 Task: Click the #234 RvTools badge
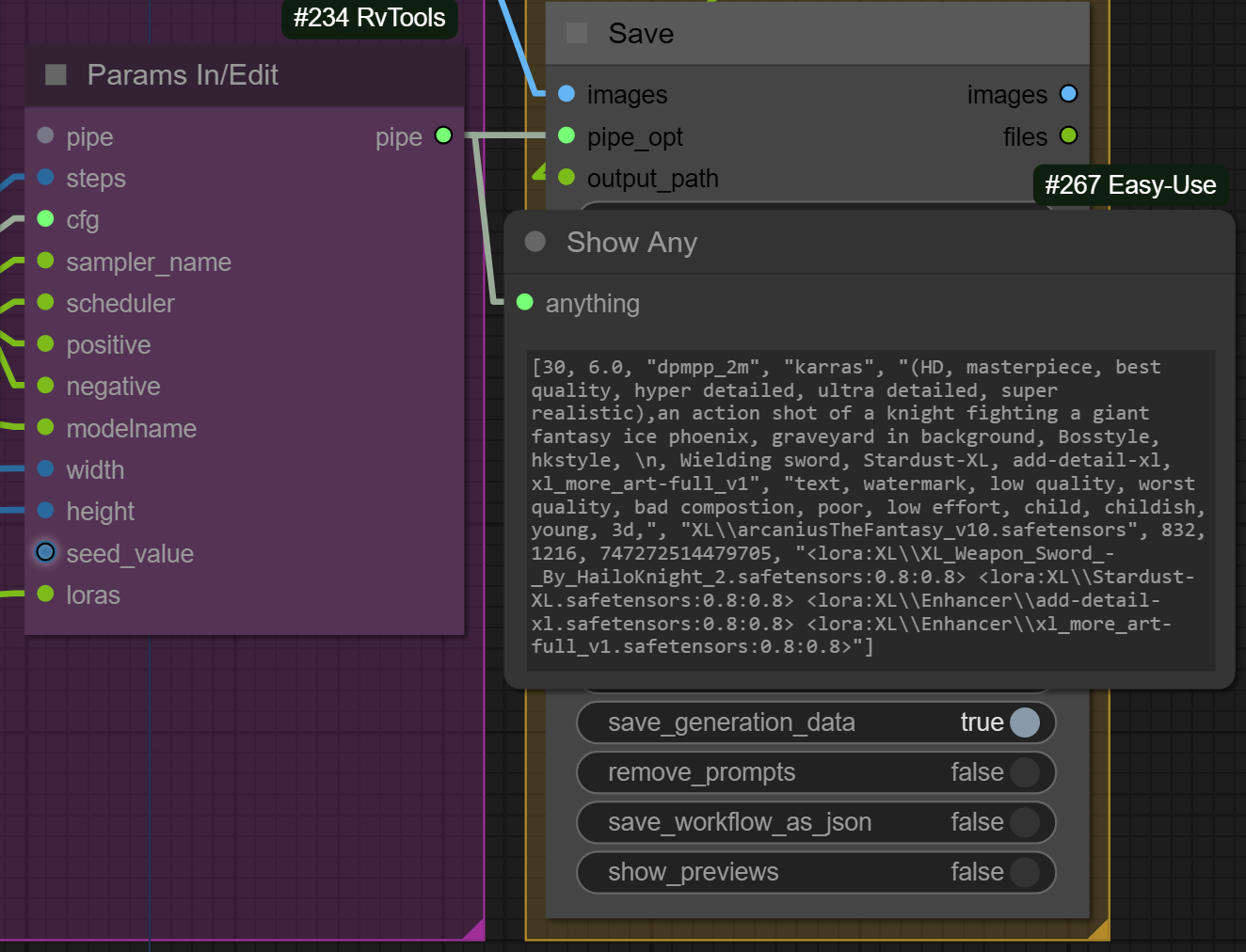click(x=369, y=18)
